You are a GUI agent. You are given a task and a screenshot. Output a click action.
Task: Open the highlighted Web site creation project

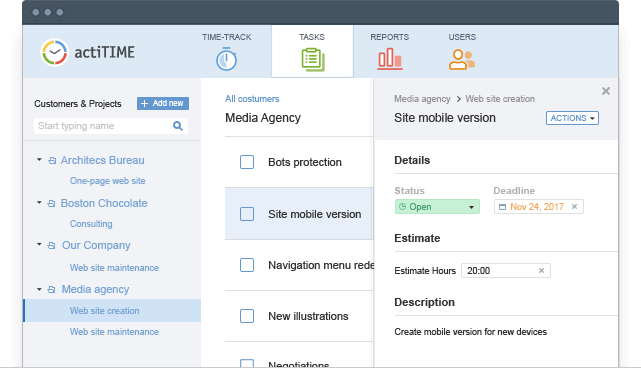pyautogui.click(x=112, y=311)
